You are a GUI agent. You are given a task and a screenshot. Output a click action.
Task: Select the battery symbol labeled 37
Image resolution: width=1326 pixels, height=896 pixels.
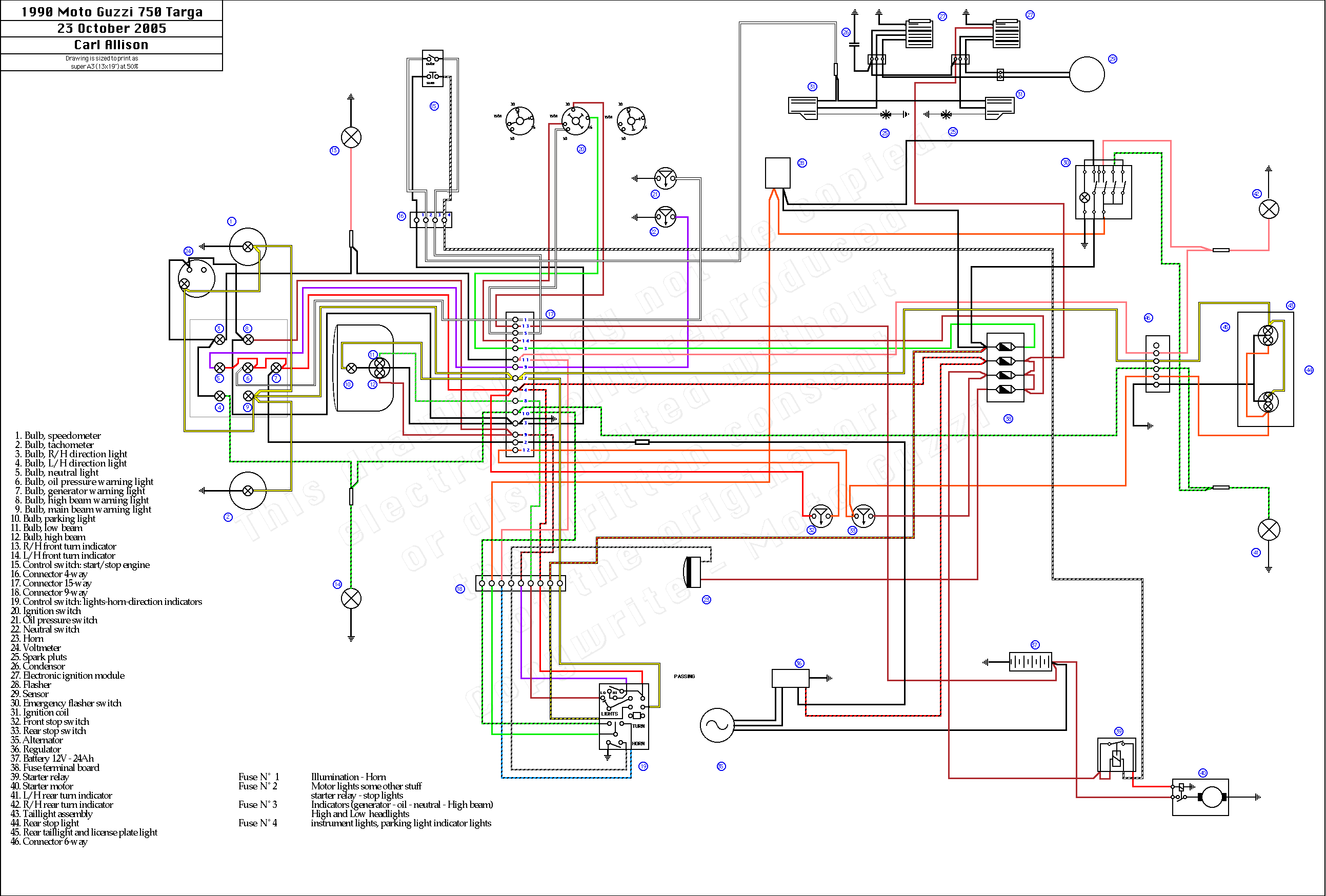(1031, 662)
